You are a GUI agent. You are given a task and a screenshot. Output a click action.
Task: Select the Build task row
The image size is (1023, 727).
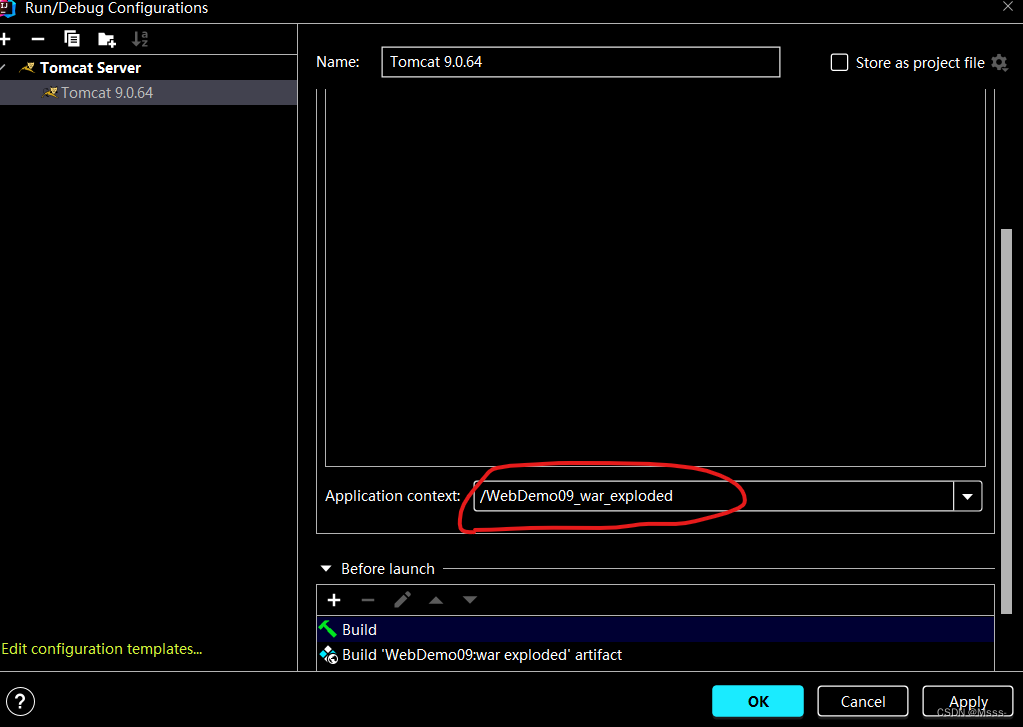tap(655, 629)
